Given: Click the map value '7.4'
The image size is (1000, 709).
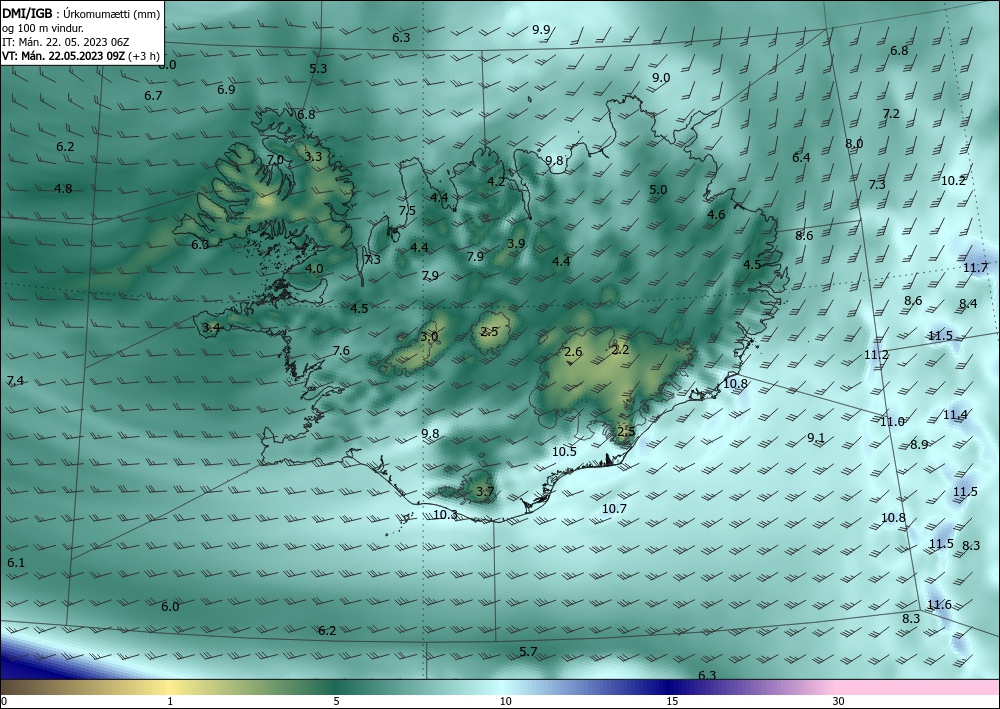Looking at the screenshot, I should (x=15, y=381).
